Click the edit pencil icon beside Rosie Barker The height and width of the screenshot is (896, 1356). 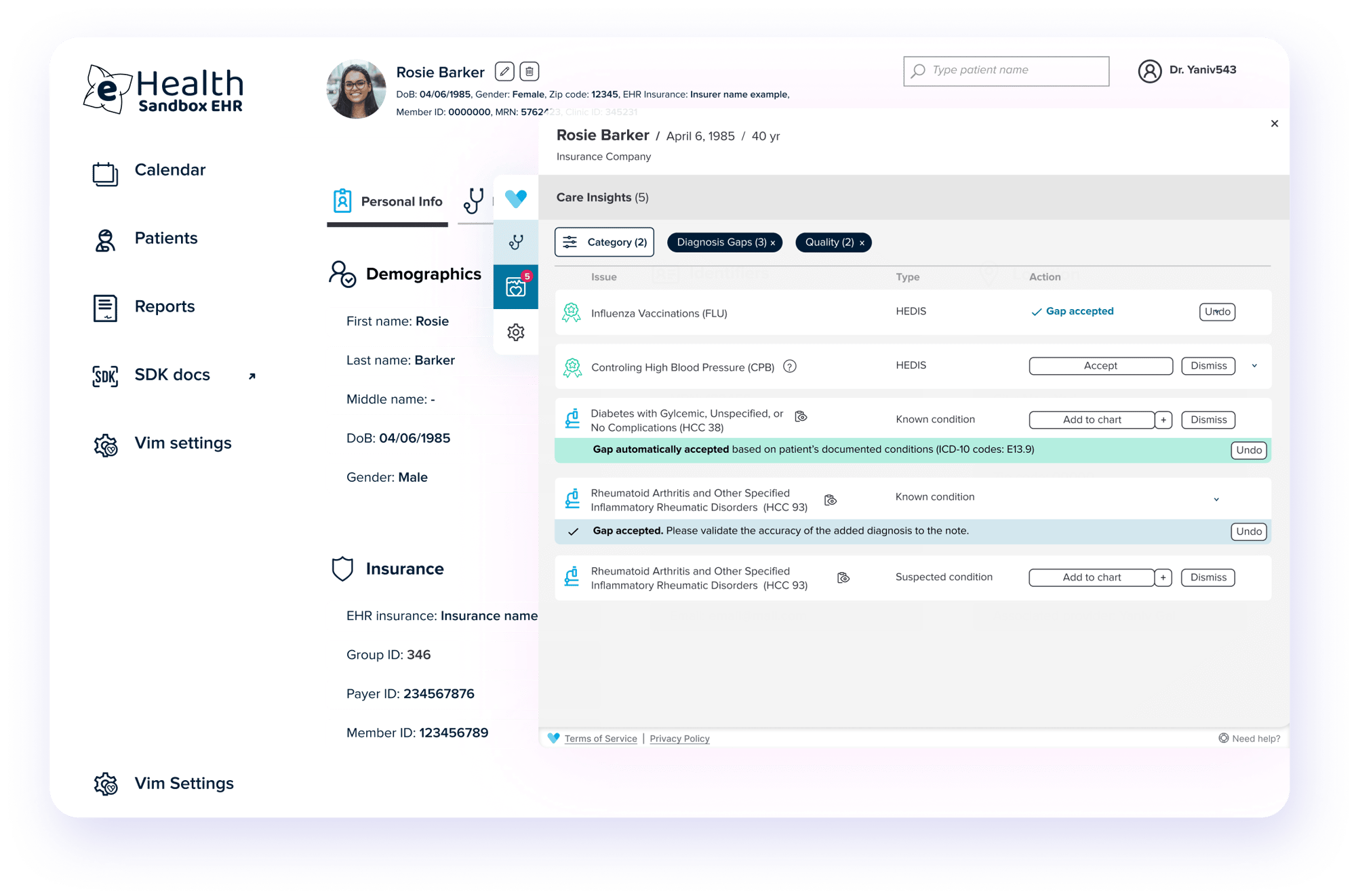(504, 71)
